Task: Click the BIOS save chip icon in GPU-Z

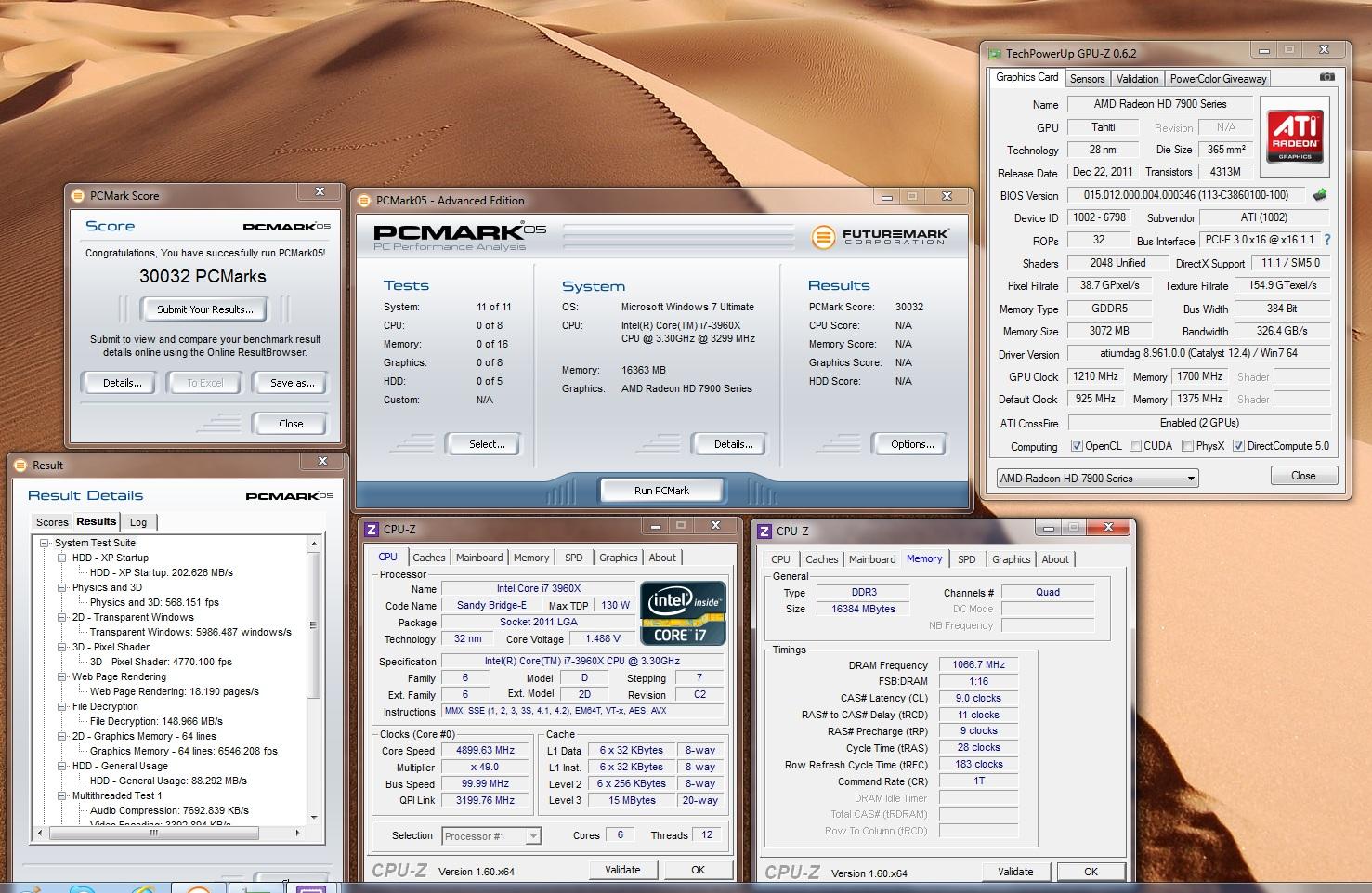Action: [x=1320, y=195]
